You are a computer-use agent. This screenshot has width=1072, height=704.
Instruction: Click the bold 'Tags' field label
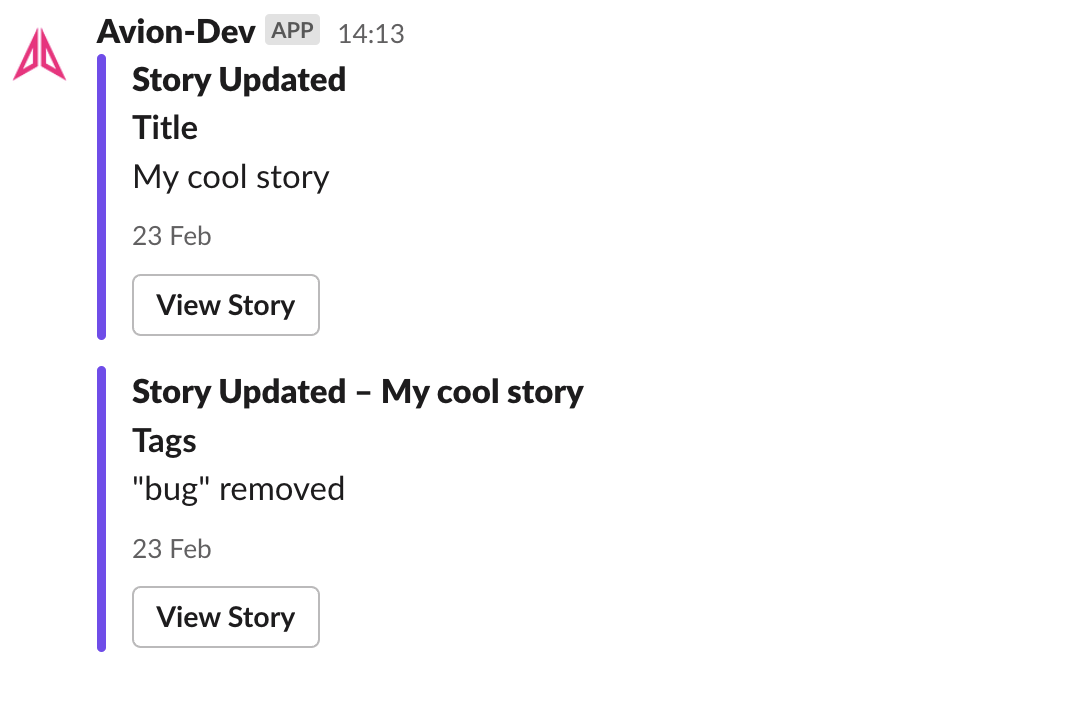(x=164, y=441)
